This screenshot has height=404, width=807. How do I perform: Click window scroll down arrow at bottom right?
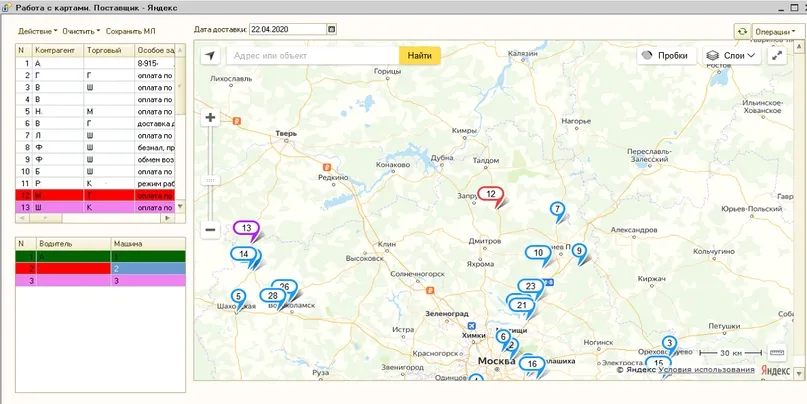[798, 373]
